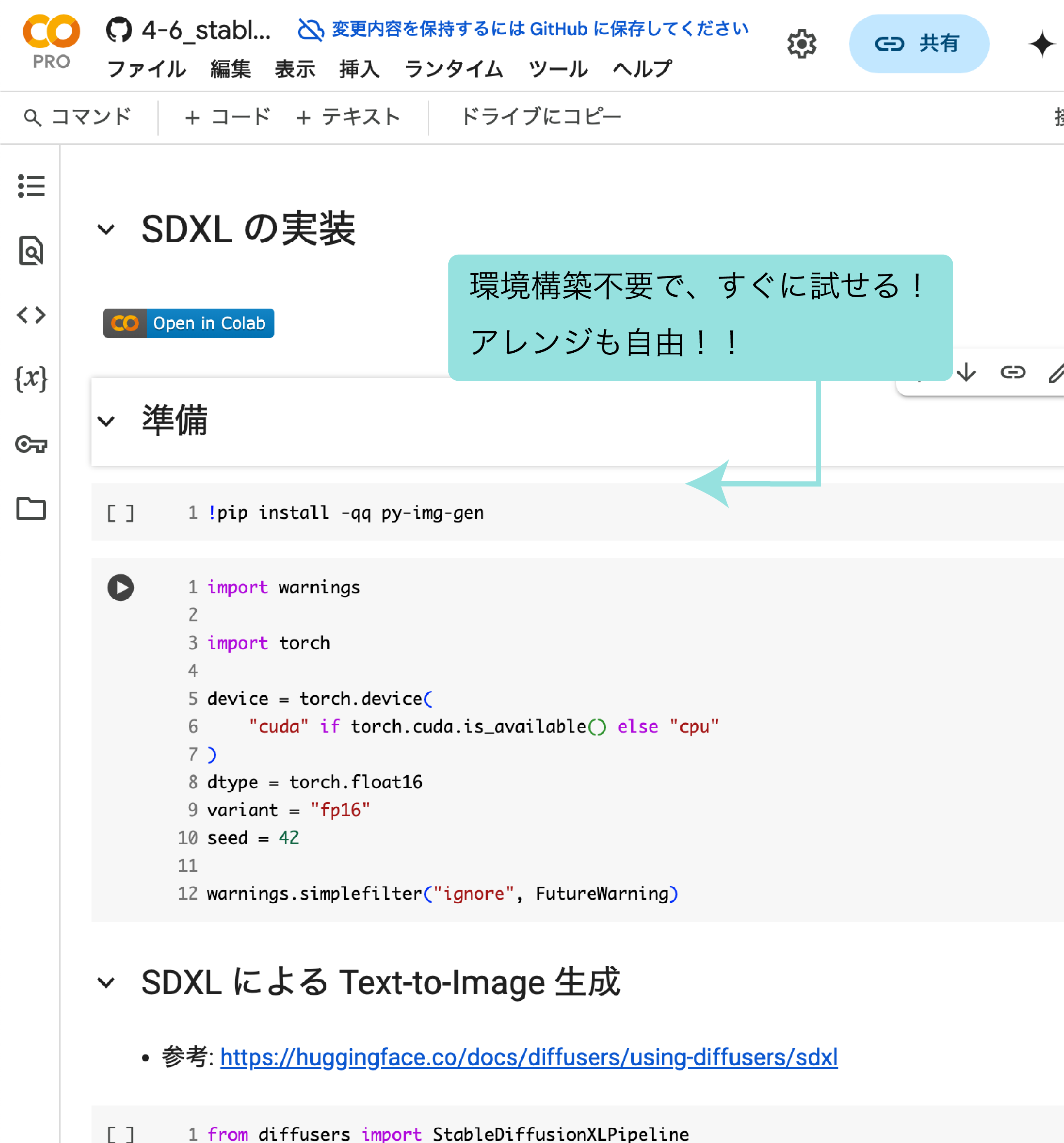Open code snippets sidebar icon
The width and height of the screenshot is (1064, 1143).
pyautogui.click(x=31, y=314)
